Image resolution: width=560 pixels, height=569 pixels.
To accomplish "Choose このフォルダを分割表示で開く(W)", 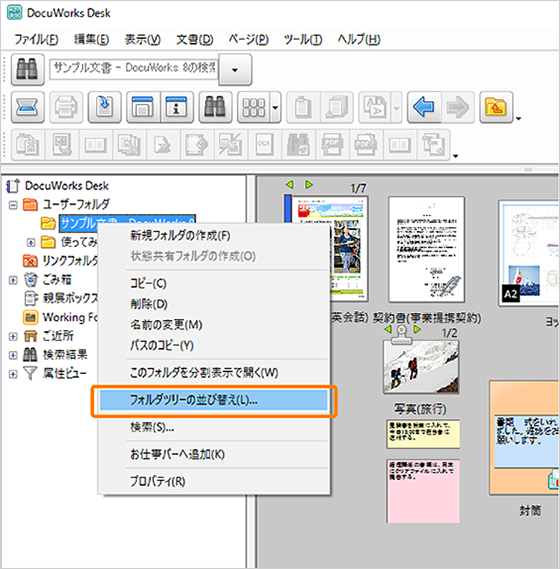I will point(214,373).
